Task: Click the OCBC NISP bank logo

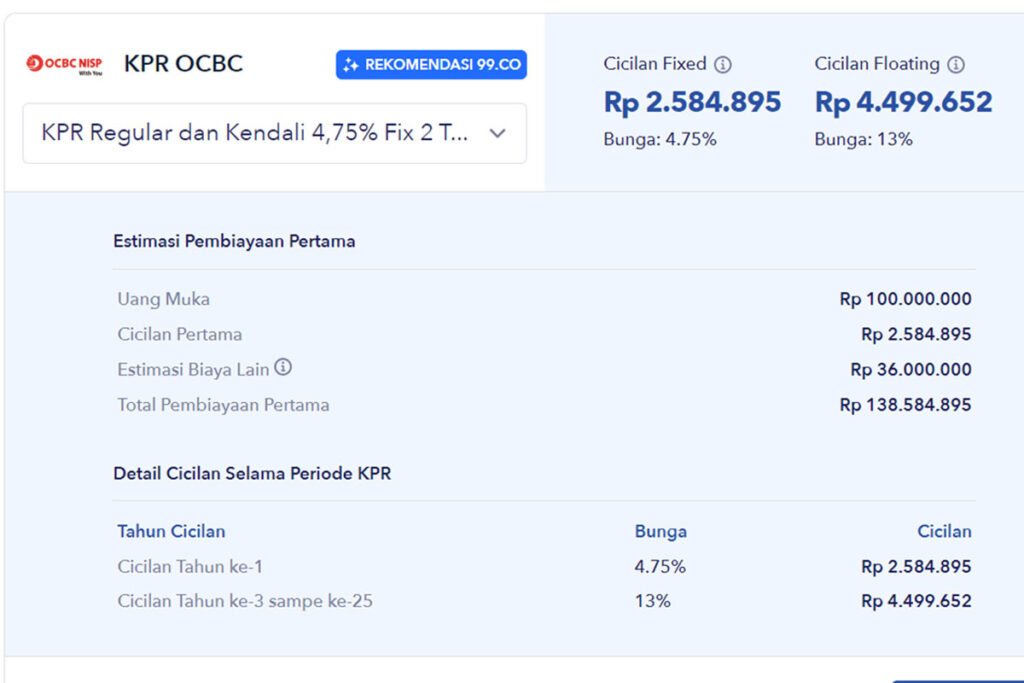Action: point(62,63)
